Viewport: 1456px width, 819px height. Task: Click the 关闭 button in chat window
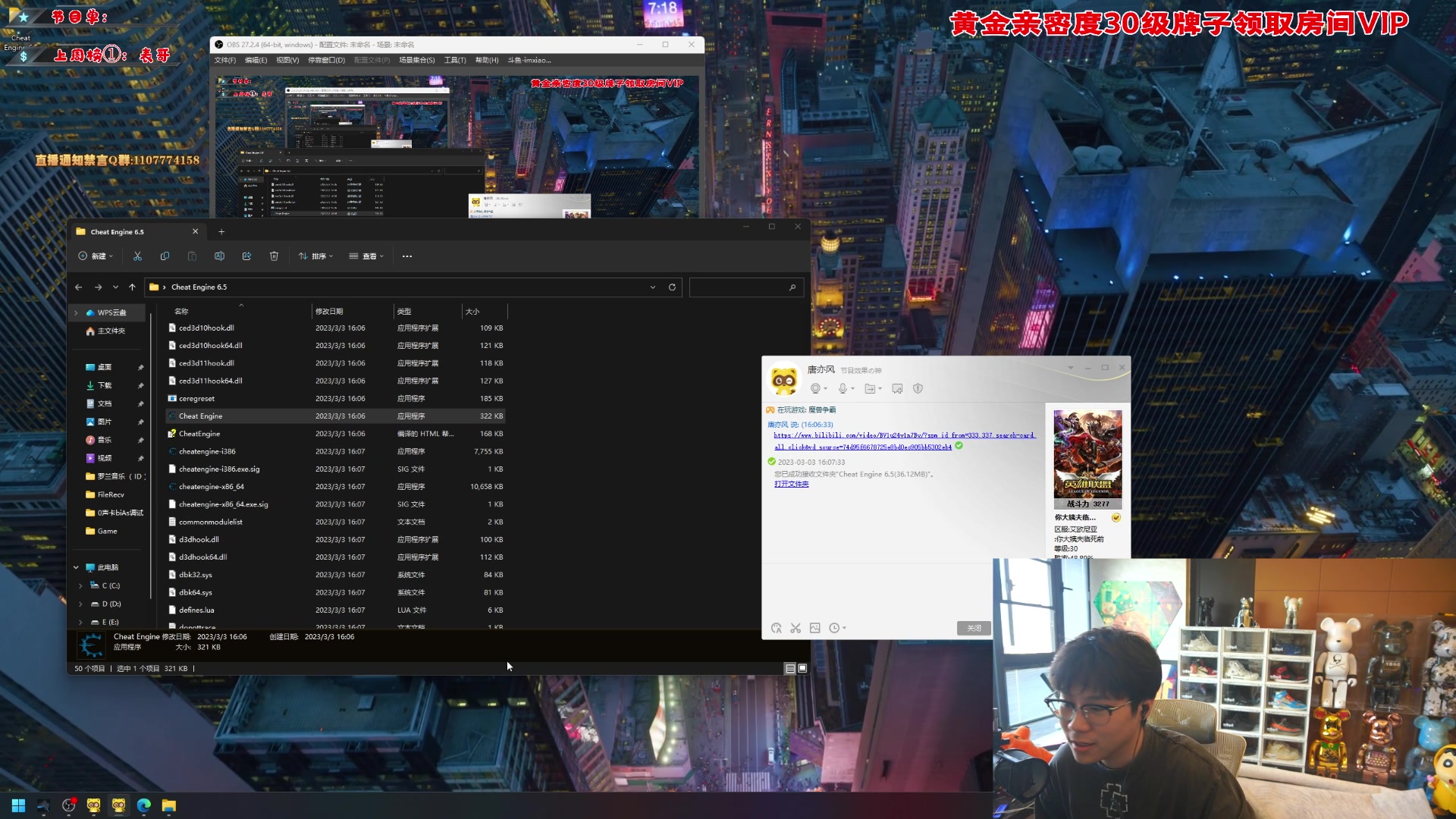pyautogui.click(x=974, y=628)
